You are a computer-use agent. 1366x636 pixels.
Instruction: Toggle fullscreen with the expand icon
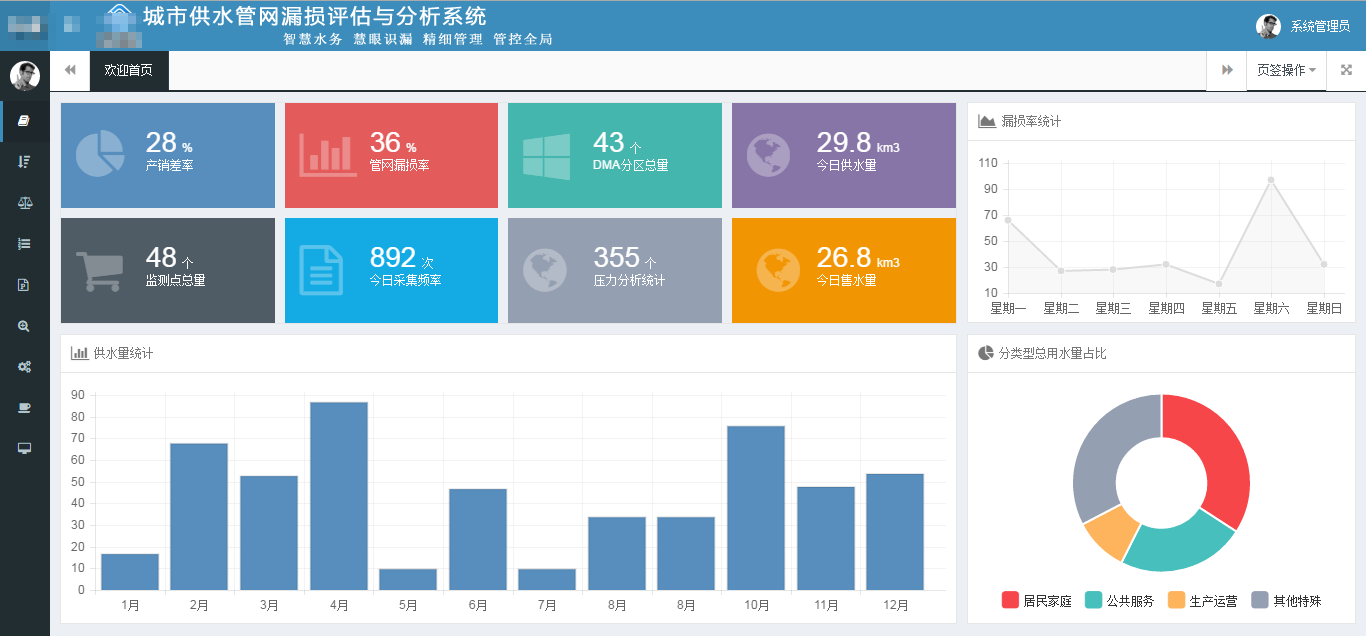pyautogui.click(x=1346, y=70)
